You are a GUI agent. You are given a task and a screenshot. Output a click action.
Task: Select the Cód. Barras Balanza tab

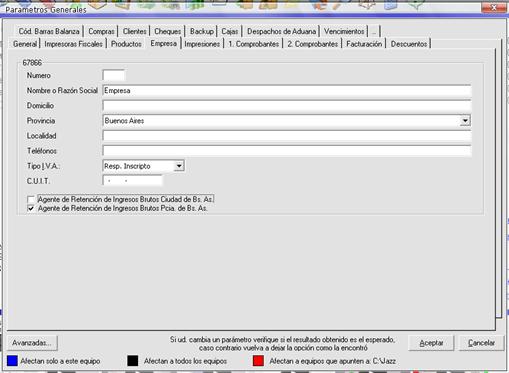[49, 31]
